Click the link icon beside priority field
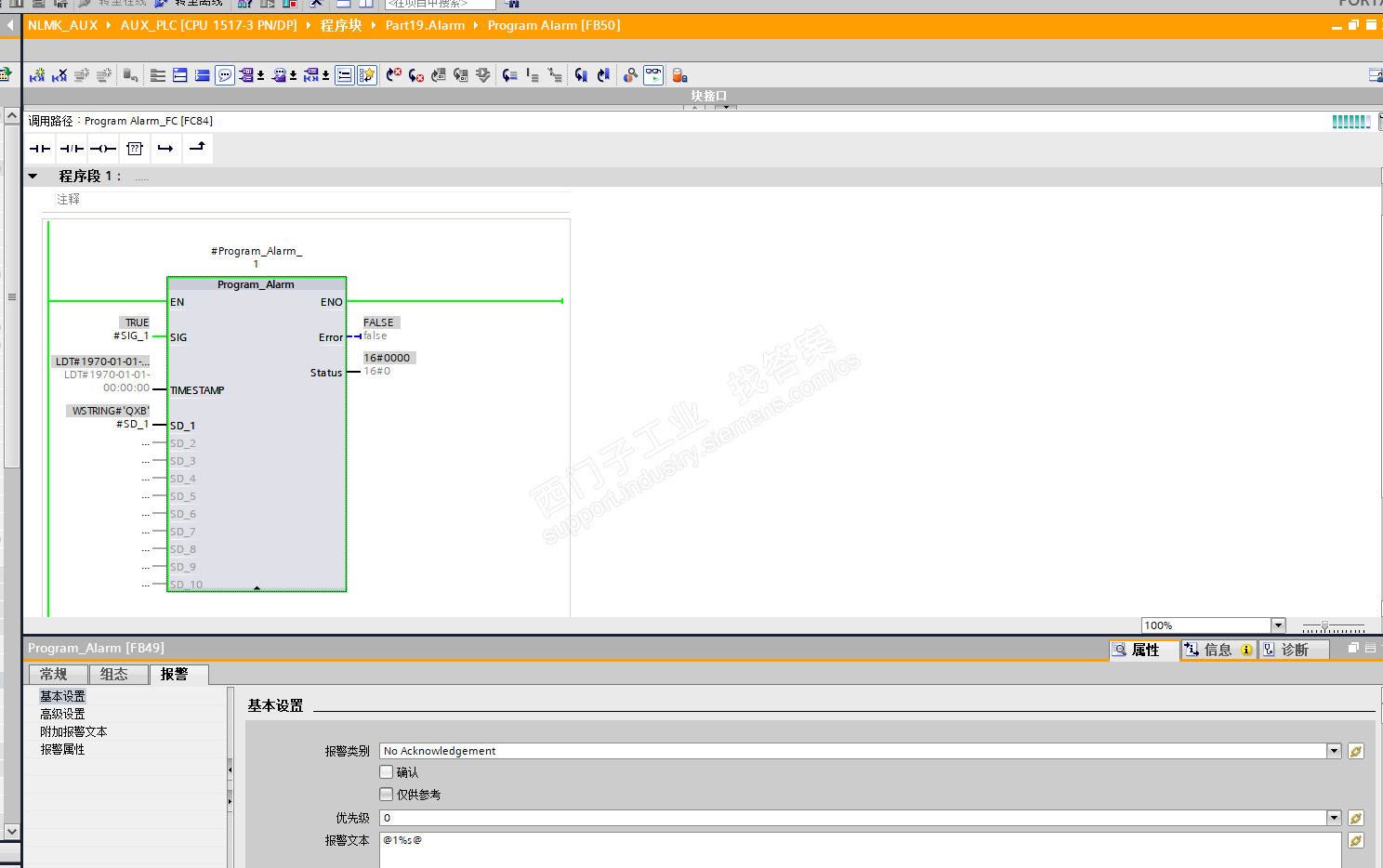The width and height of the screenshot is (1383, 868). [x=1356, y=818]
